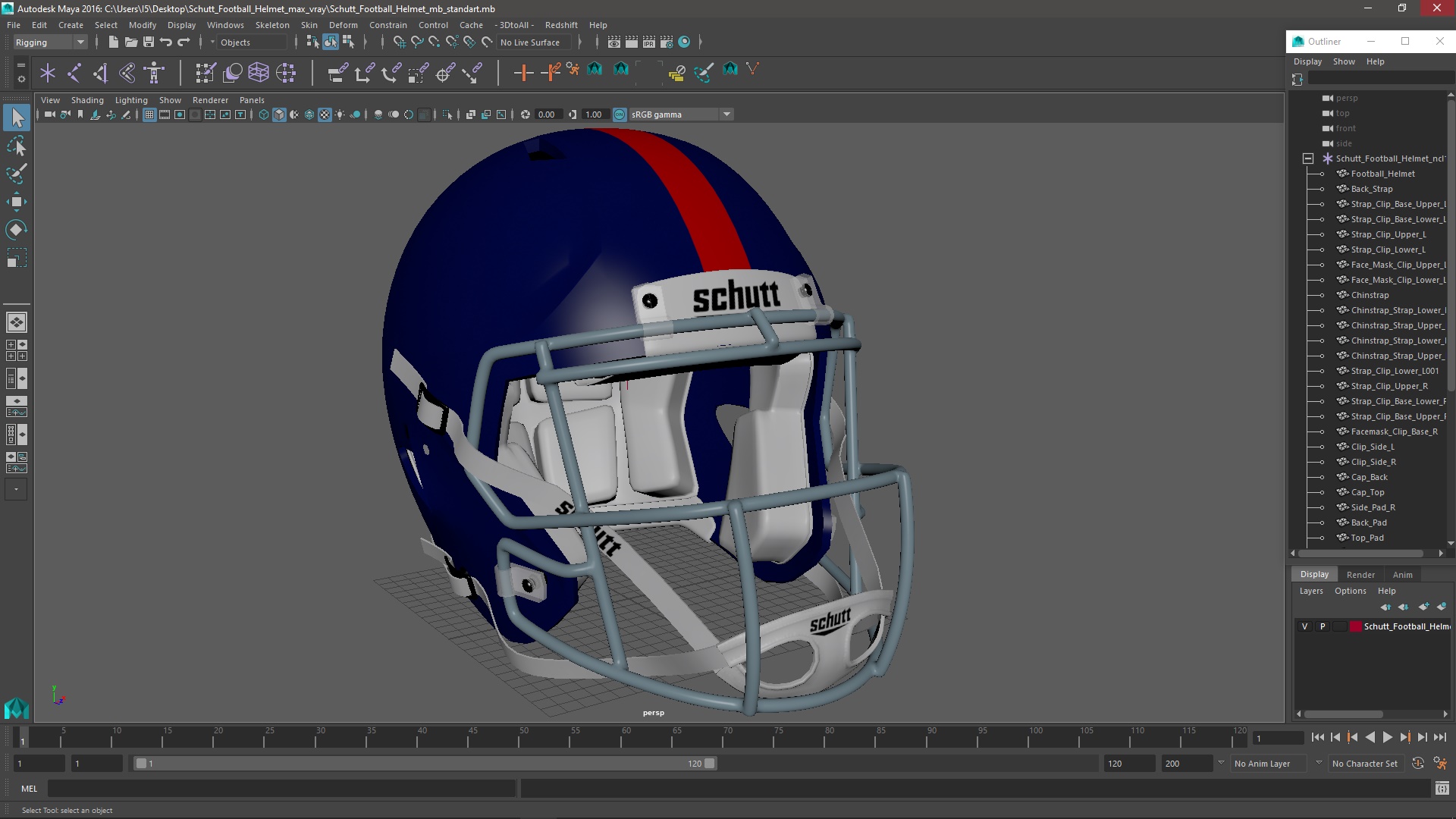This screenshot has width=1456, height=819.
Task: Click the red color swatch of helmet layer
Action: [x=1355, y=626]
